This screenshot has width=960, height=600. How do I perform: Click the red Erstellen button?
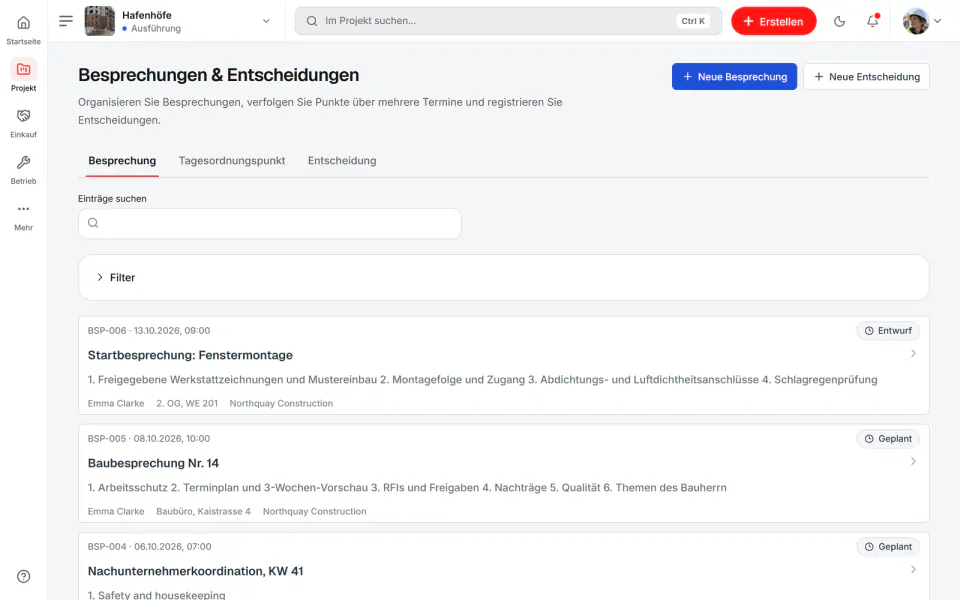[774, 21]
